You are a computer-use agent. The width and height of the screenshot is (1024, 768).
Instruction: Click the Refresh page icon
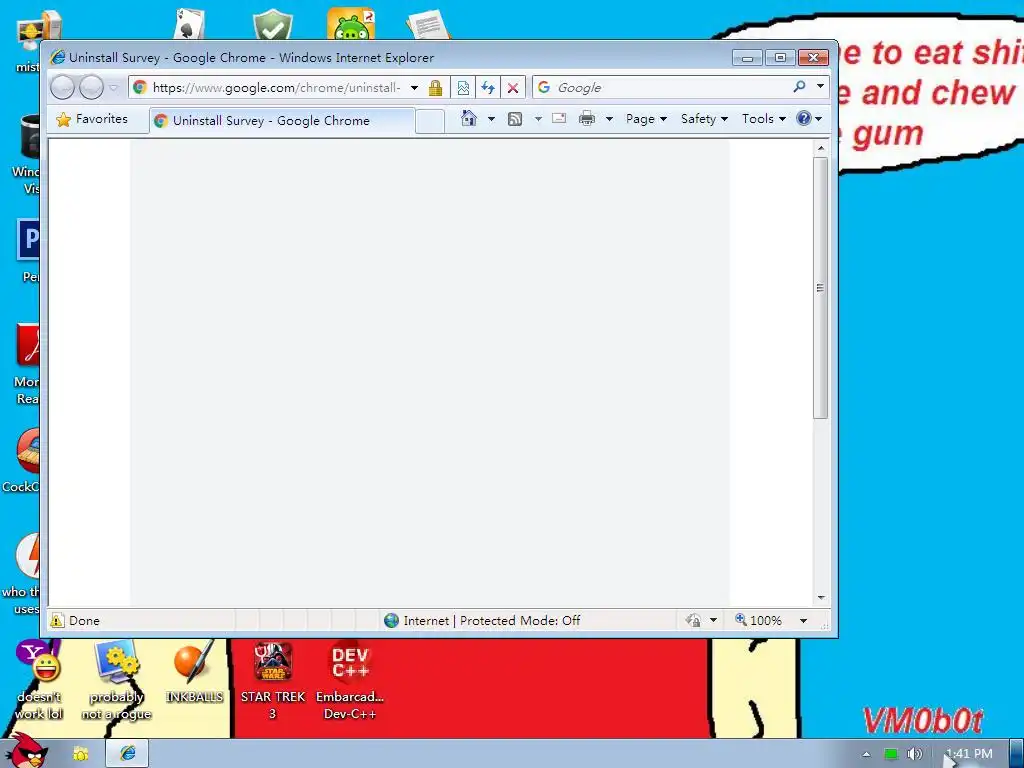pos(488,88)
